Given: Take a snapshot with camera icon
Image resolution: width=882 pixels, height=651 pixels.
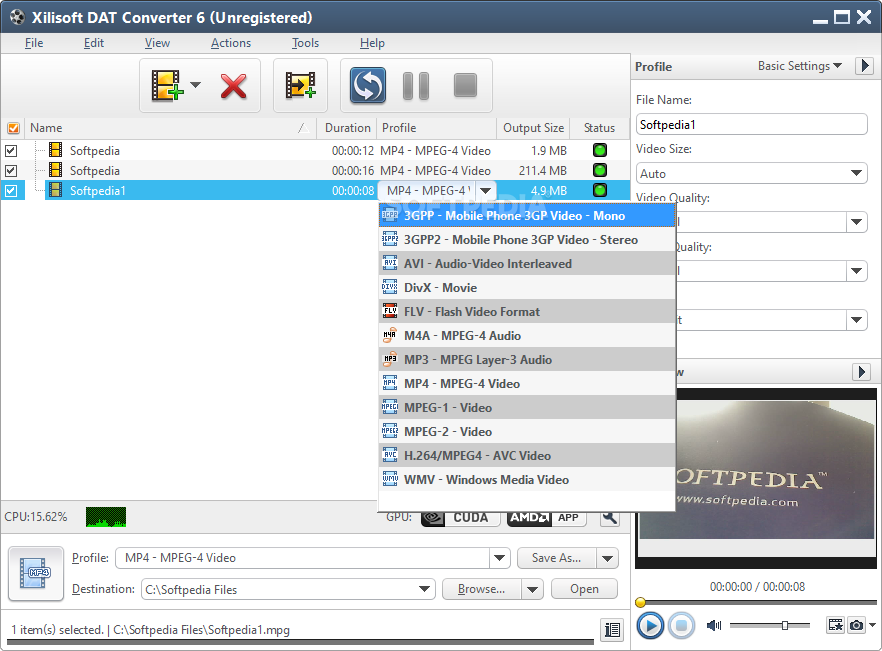Looking at the screenshot, I should click(856, 625).
